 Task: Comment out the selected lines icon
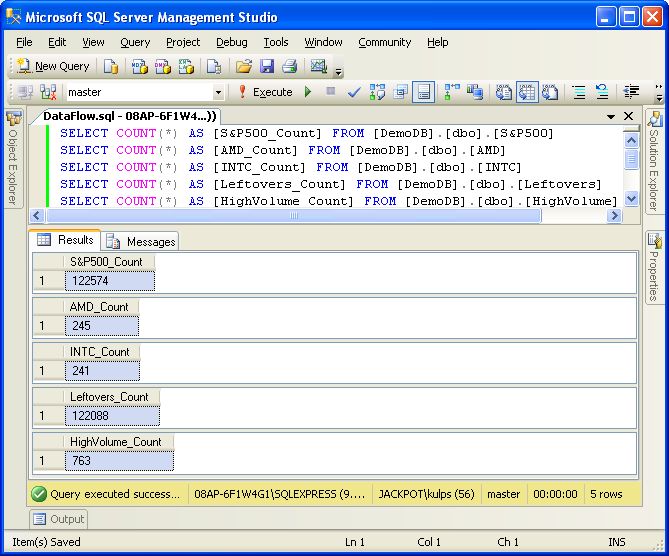pyautogui.click(x=579, y=92)
